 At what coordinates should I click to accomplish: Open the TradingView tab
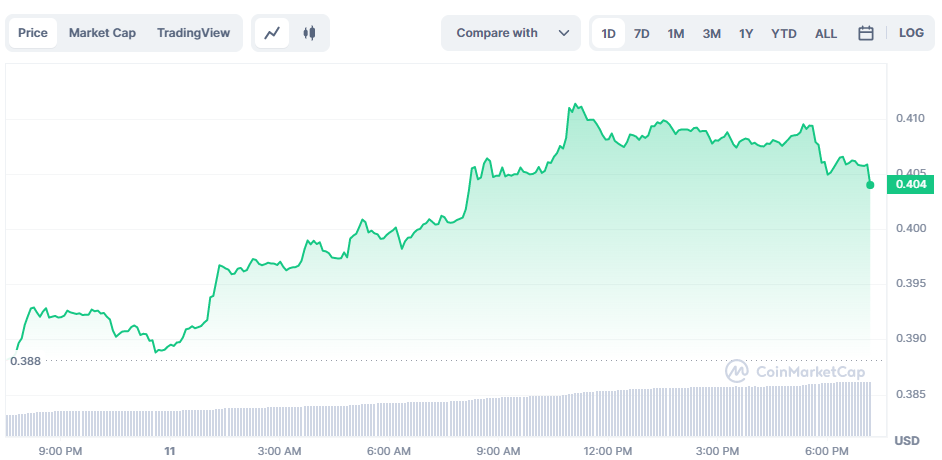pos(193,33)
